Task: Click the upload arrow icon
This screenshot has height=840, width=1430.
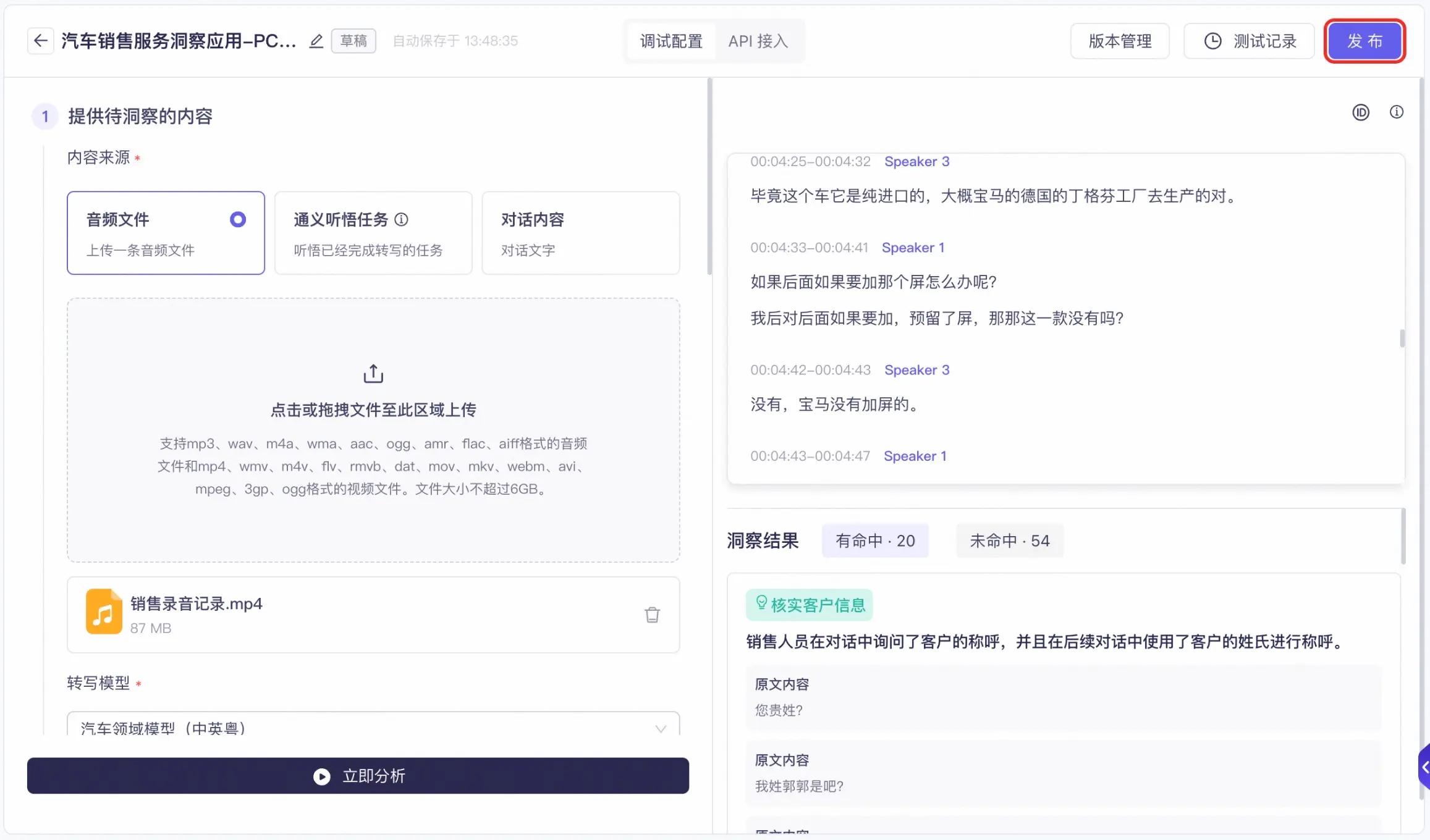Action: coord(373,374)
